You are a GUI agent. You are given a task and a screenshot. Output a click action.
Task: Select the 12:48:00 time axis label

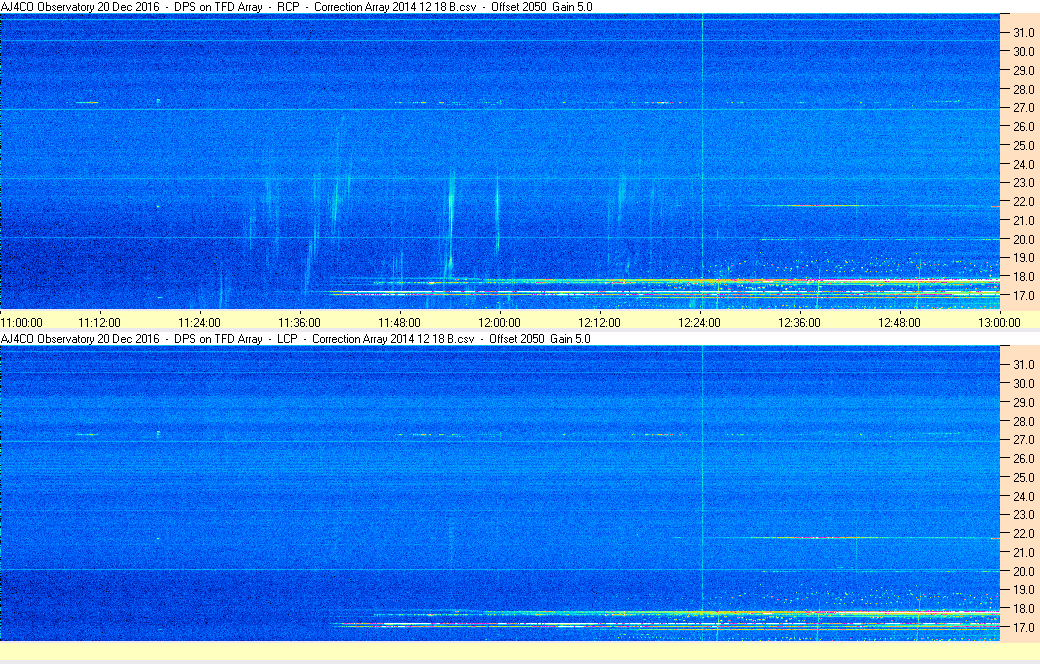click(x=899, y=322)
